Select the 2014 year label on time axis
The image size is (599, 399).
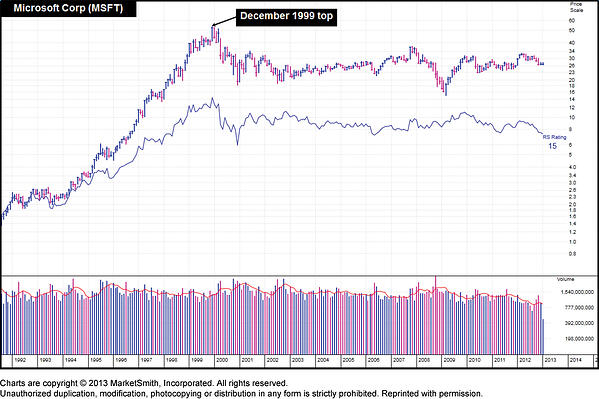(x=575, y=360)
